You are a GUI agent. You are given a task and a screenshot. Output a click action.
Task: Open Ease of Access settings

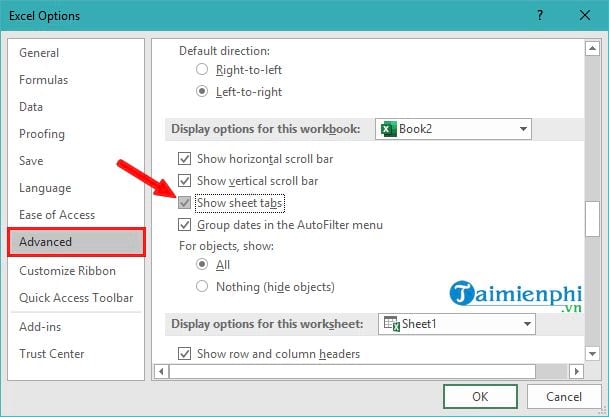[x=57, y=215]
